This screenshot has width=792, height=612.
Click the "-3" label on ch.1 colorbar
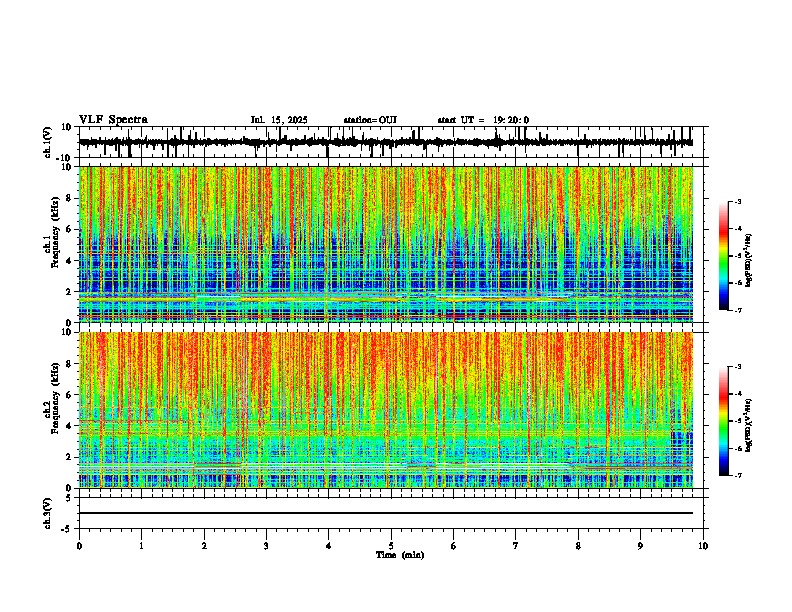click(x=737, y=202)
